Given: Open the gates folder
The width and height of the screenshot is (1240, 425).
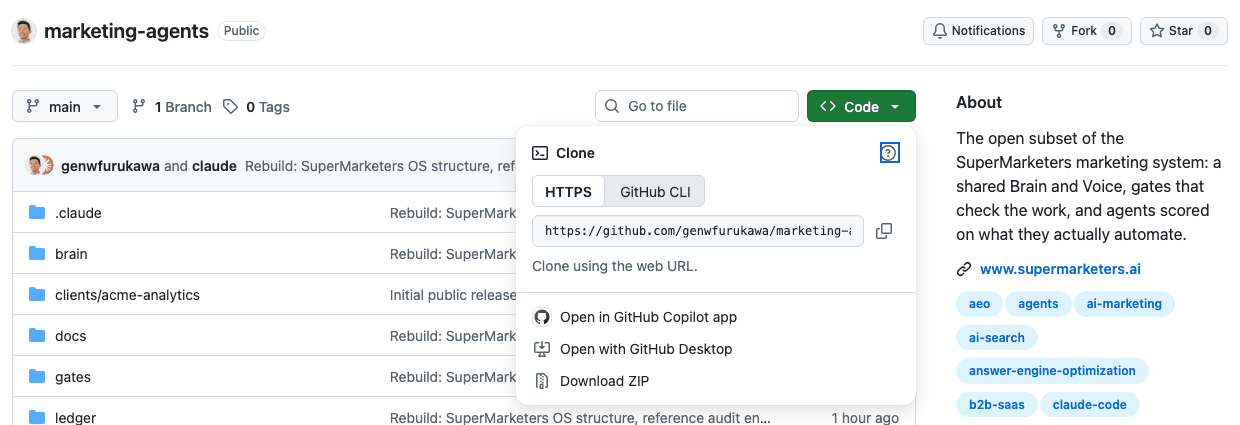Looking at the screenshot, I should click(73, 377).
